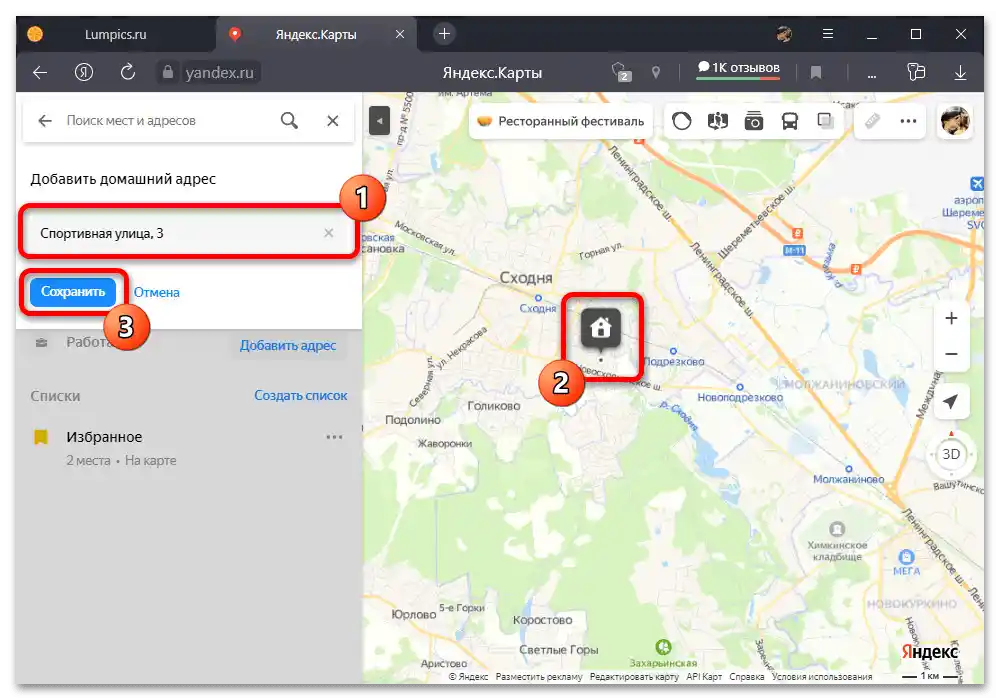Open the browser extensions icon

(916, 72)
